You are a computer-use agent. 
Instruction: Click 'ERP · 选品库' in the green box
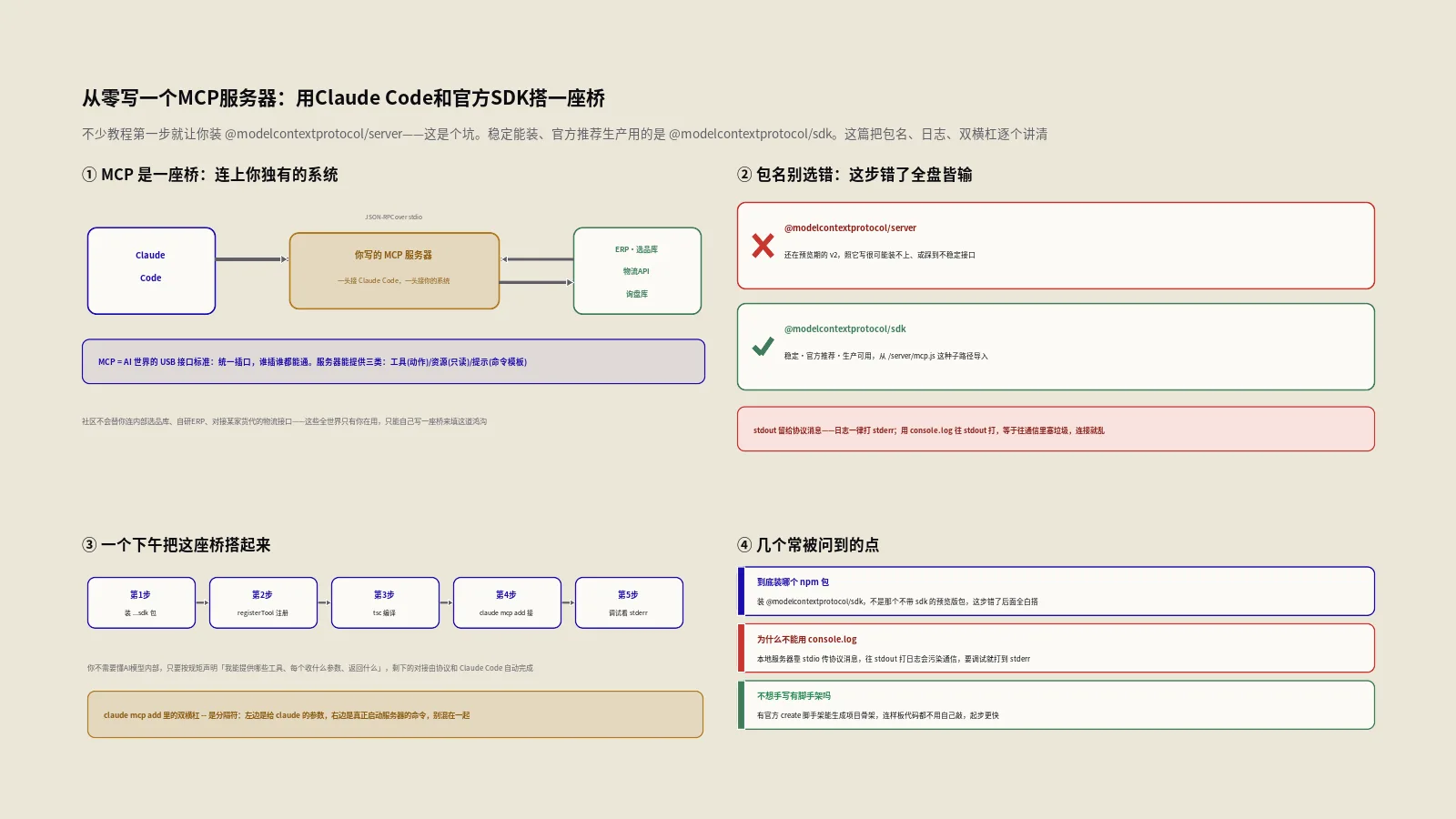637,249
